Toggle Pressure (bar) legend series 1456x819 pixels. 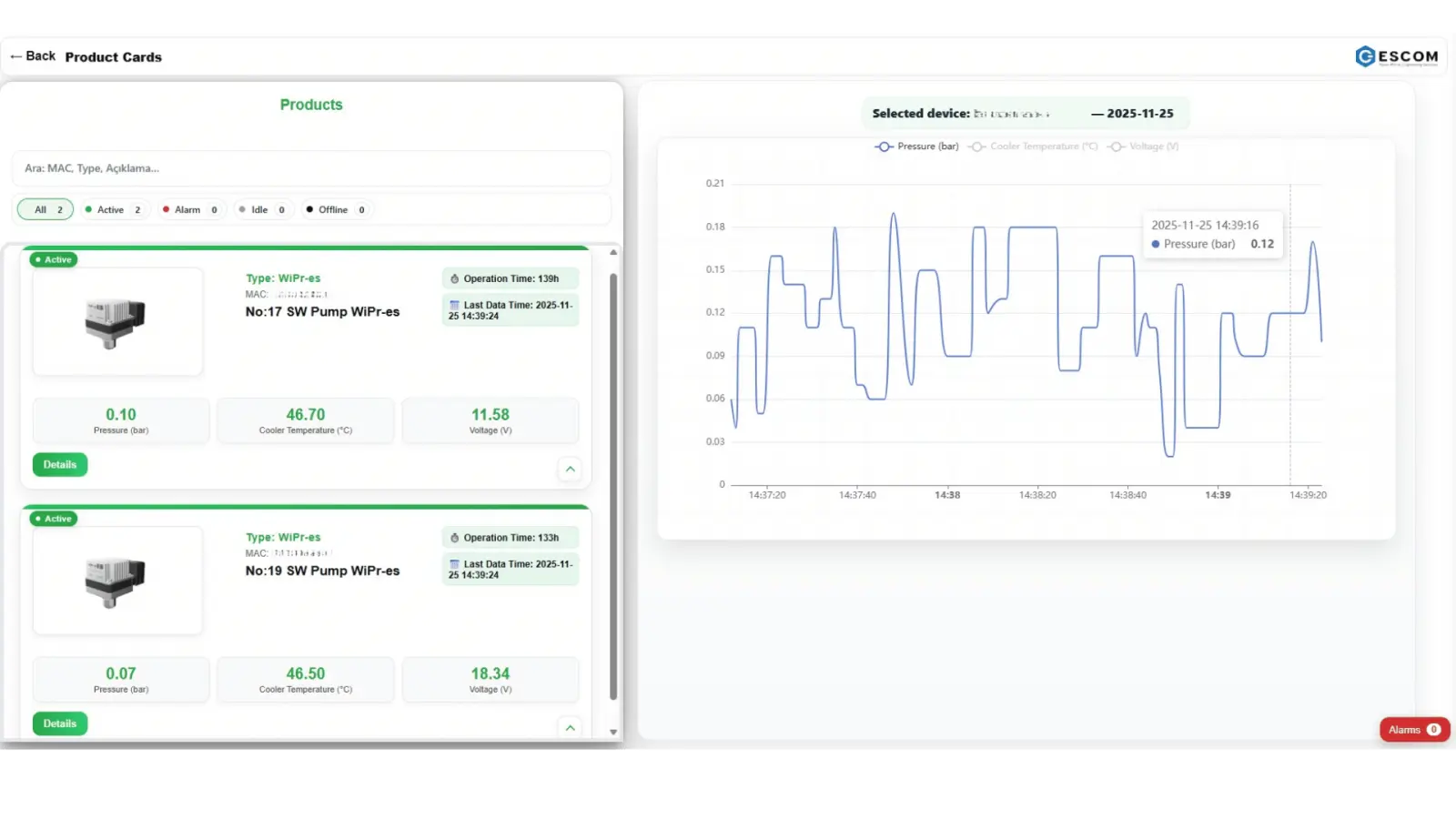(916, 147)
